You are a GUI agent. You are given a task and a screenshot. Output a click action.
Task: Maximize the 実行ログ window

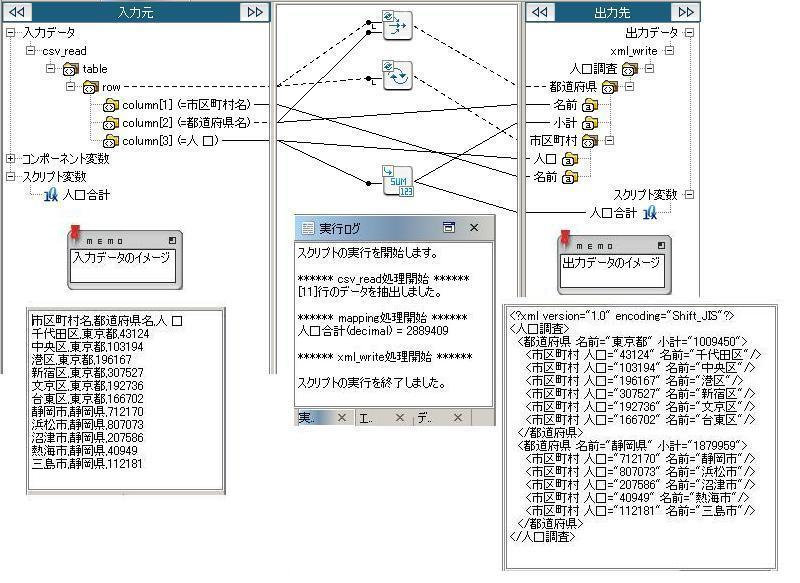(448, 227)
